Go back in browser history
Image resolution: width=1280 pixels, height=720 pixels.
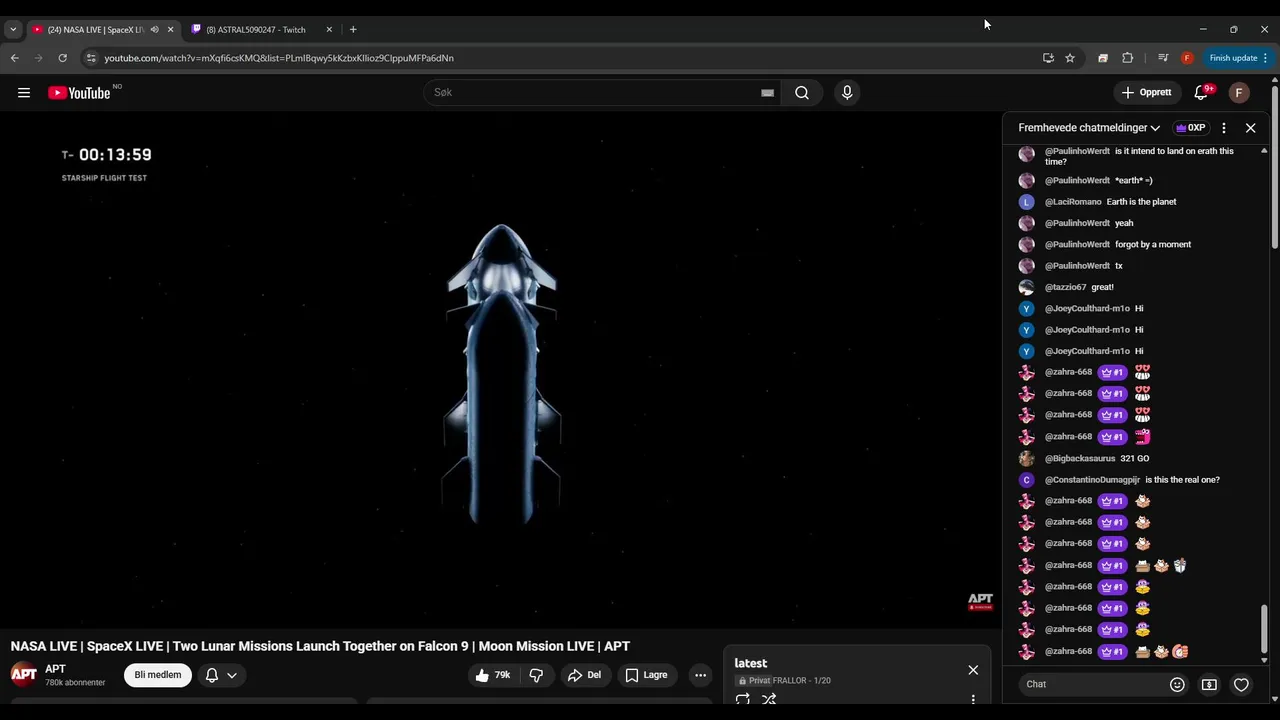pos(14,58)
